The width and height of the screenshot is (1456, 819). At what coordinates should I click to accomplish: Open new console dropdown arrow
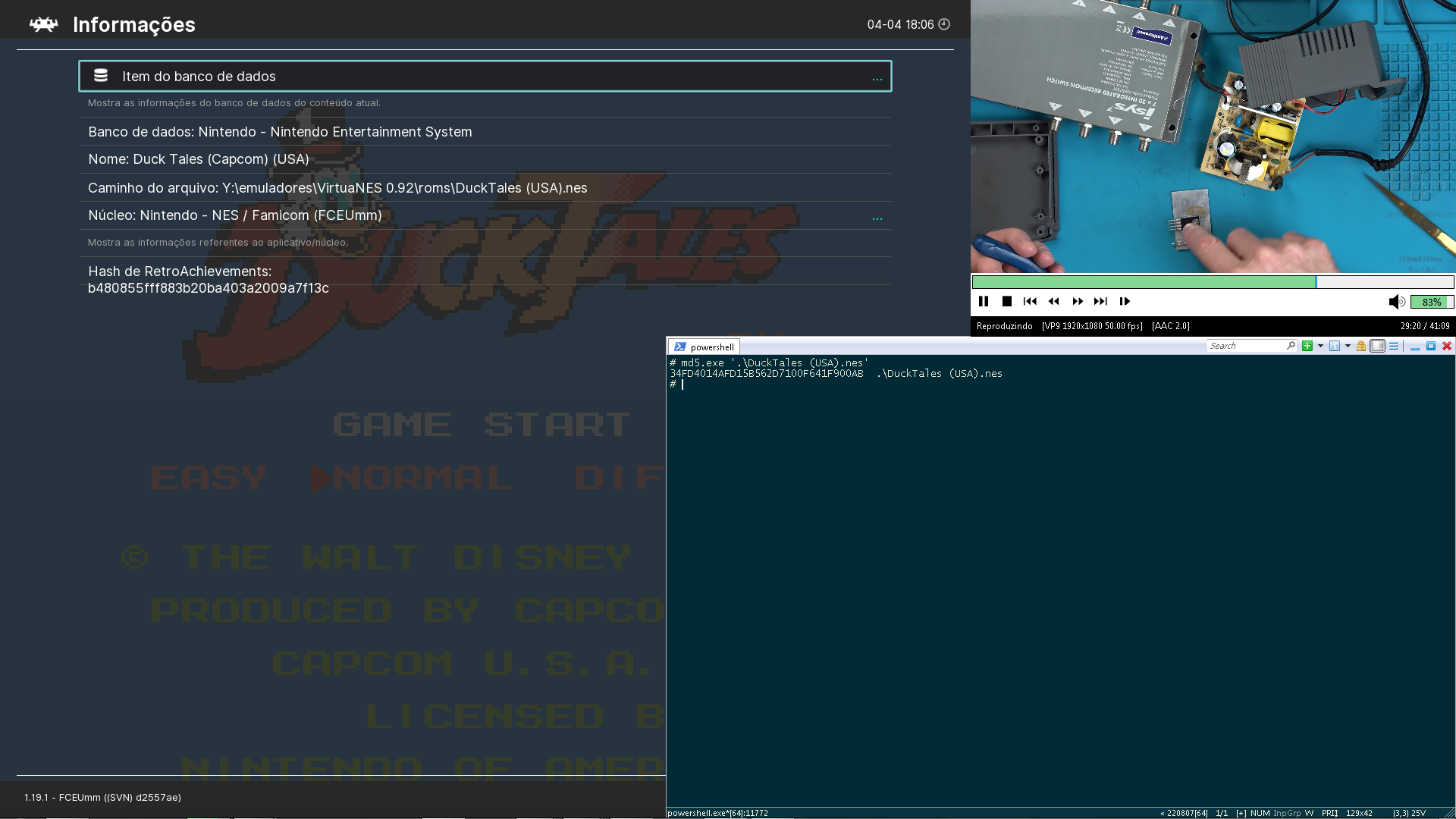click(x=1320, y=346)
